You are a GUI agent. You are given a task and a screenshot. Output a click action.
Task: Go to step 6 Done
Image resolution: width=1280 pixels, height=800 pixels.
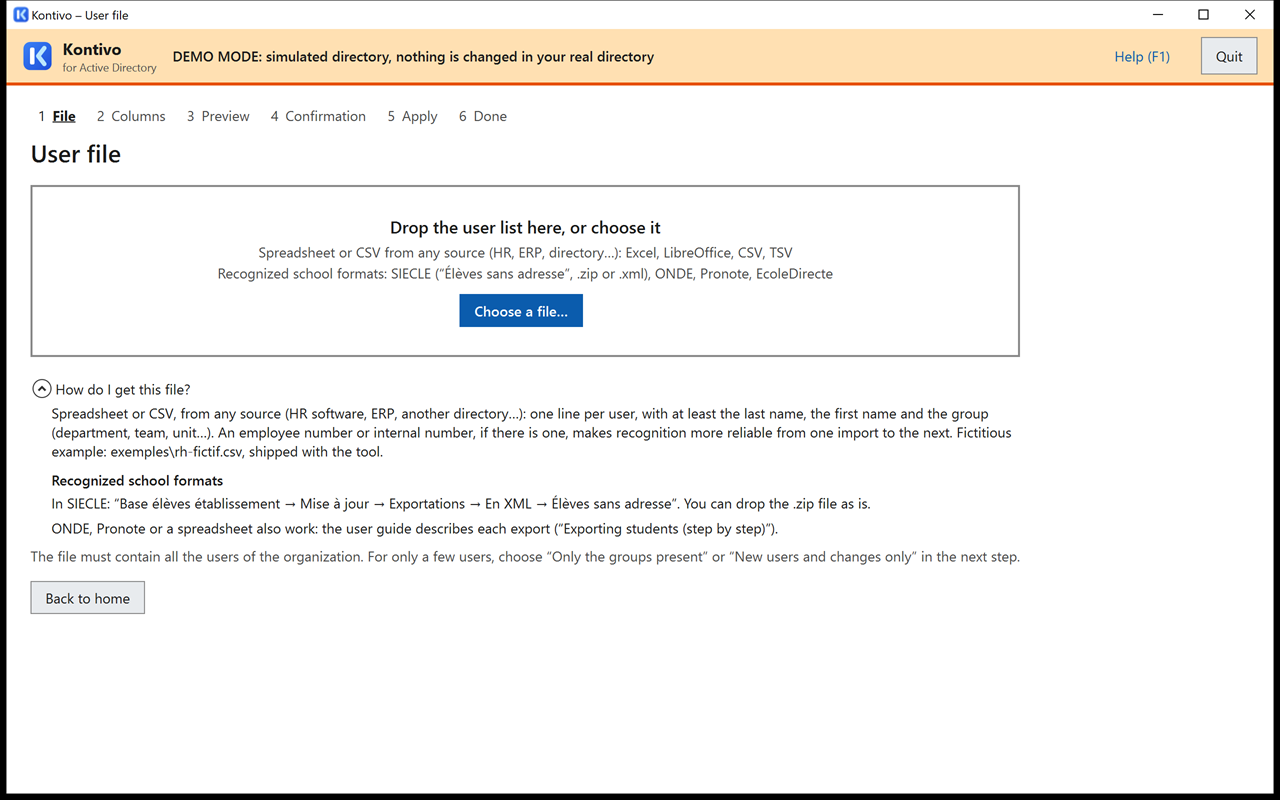tap(483, 116)
